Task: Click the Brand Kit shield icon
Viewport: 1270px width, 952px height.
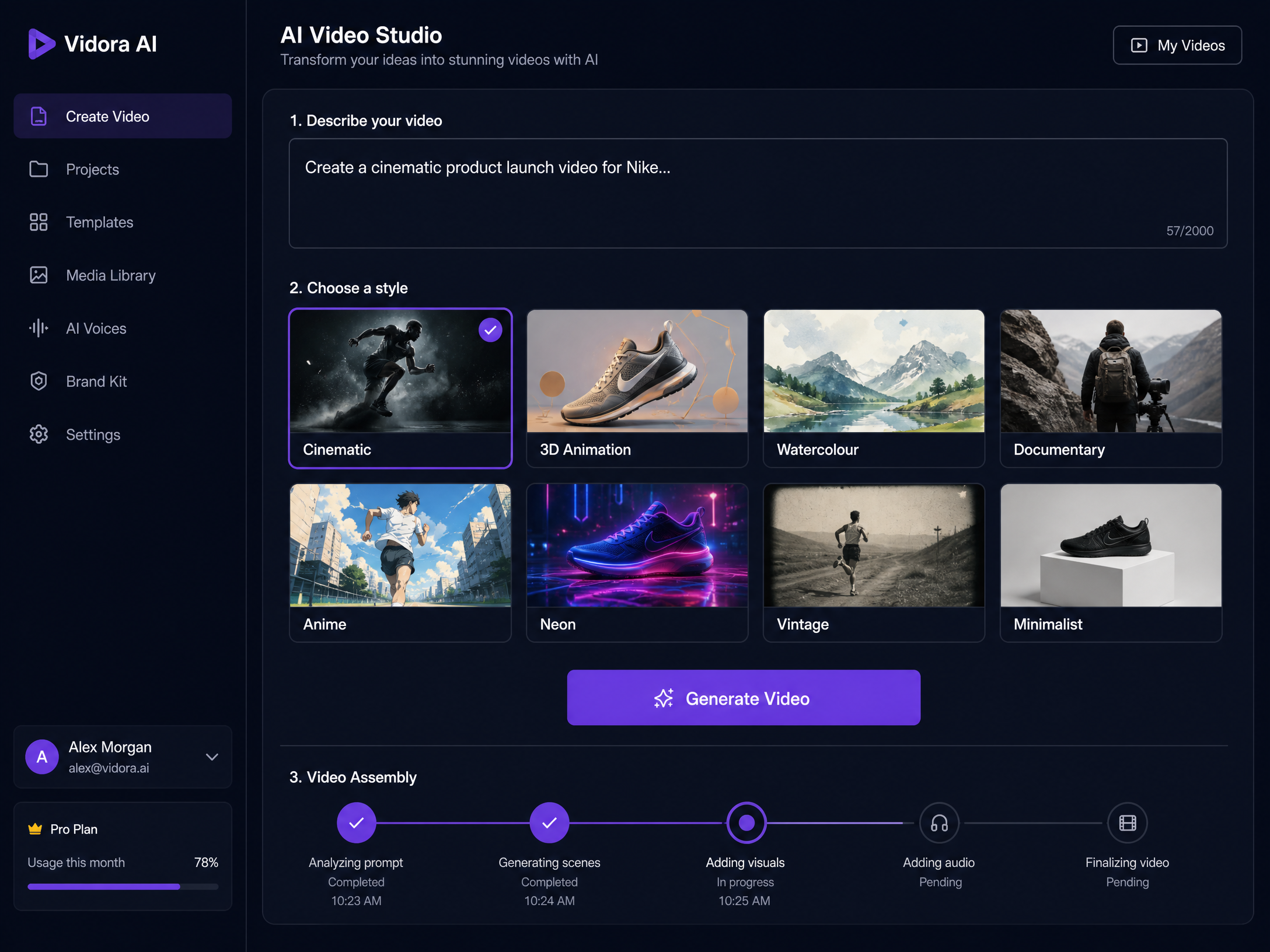Action: tap(39, 381)
